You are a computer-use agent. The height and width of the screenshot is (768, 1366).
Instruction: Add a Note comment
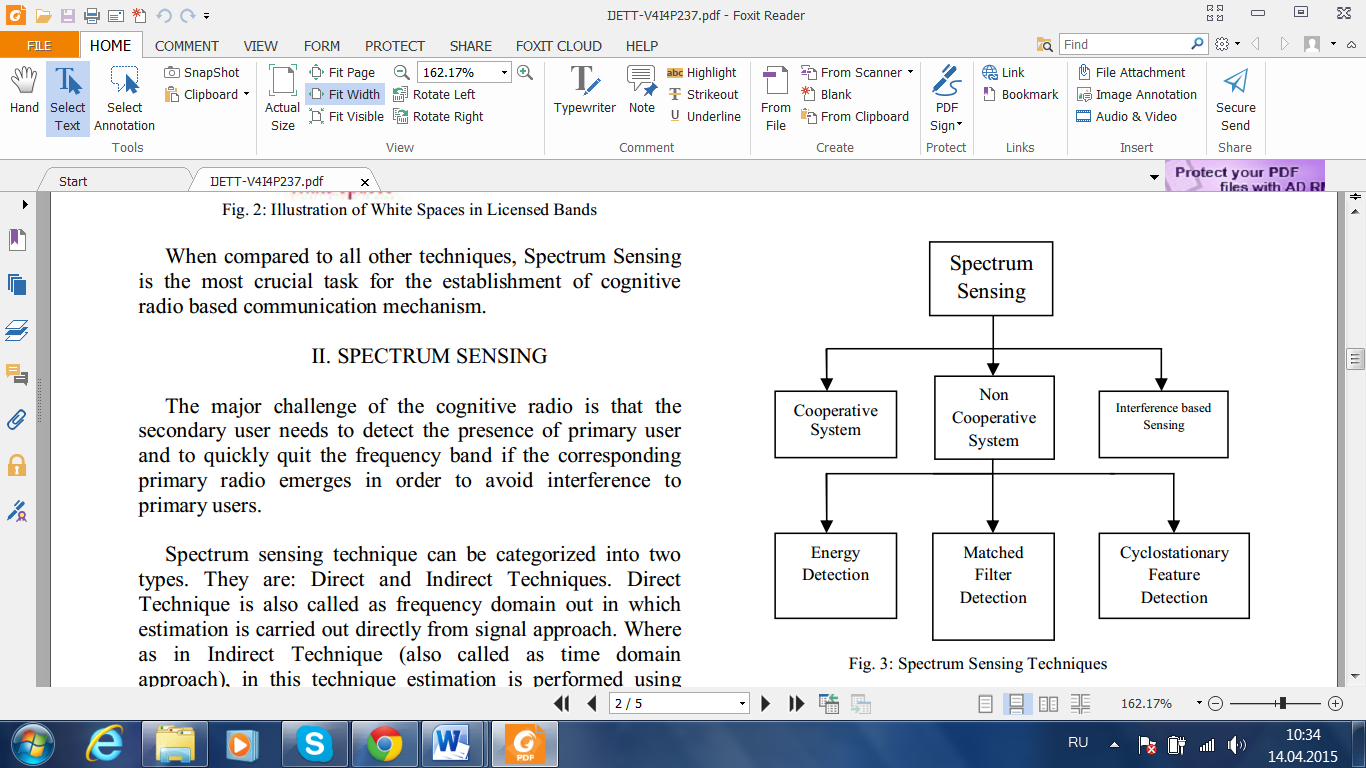tap(642, 91)
